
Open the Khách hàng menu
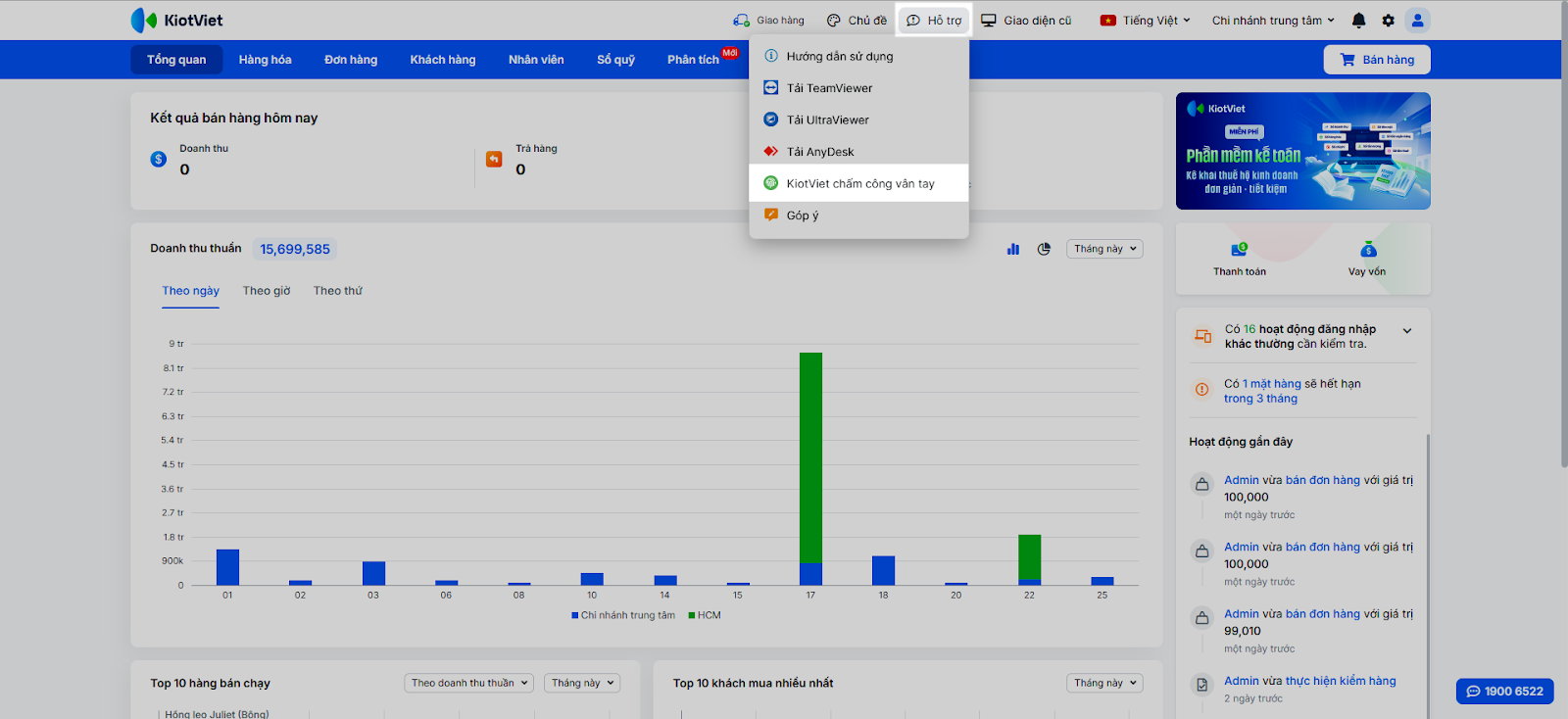[x=443, y=60]
